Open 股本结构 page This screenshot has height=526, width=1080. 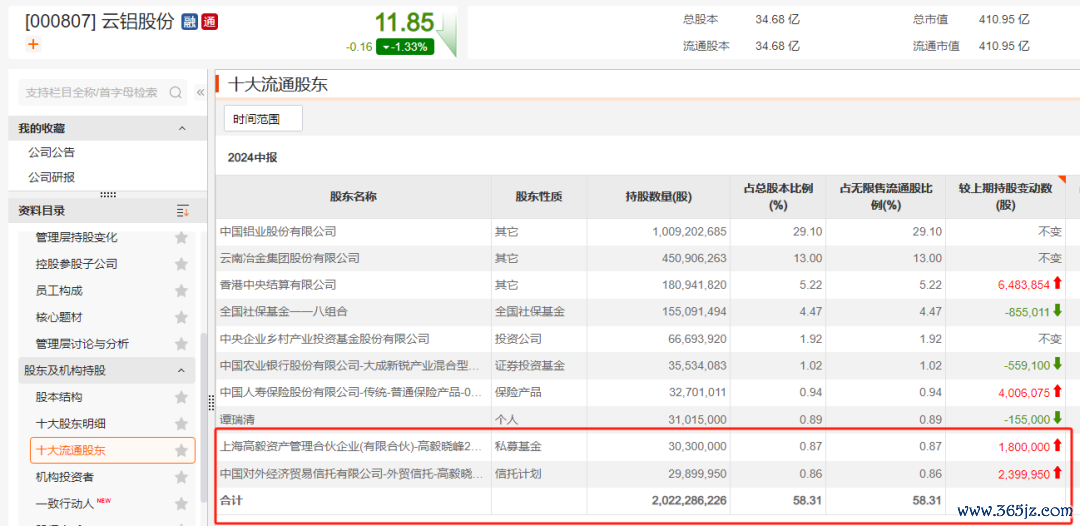(x=59, y=397)
